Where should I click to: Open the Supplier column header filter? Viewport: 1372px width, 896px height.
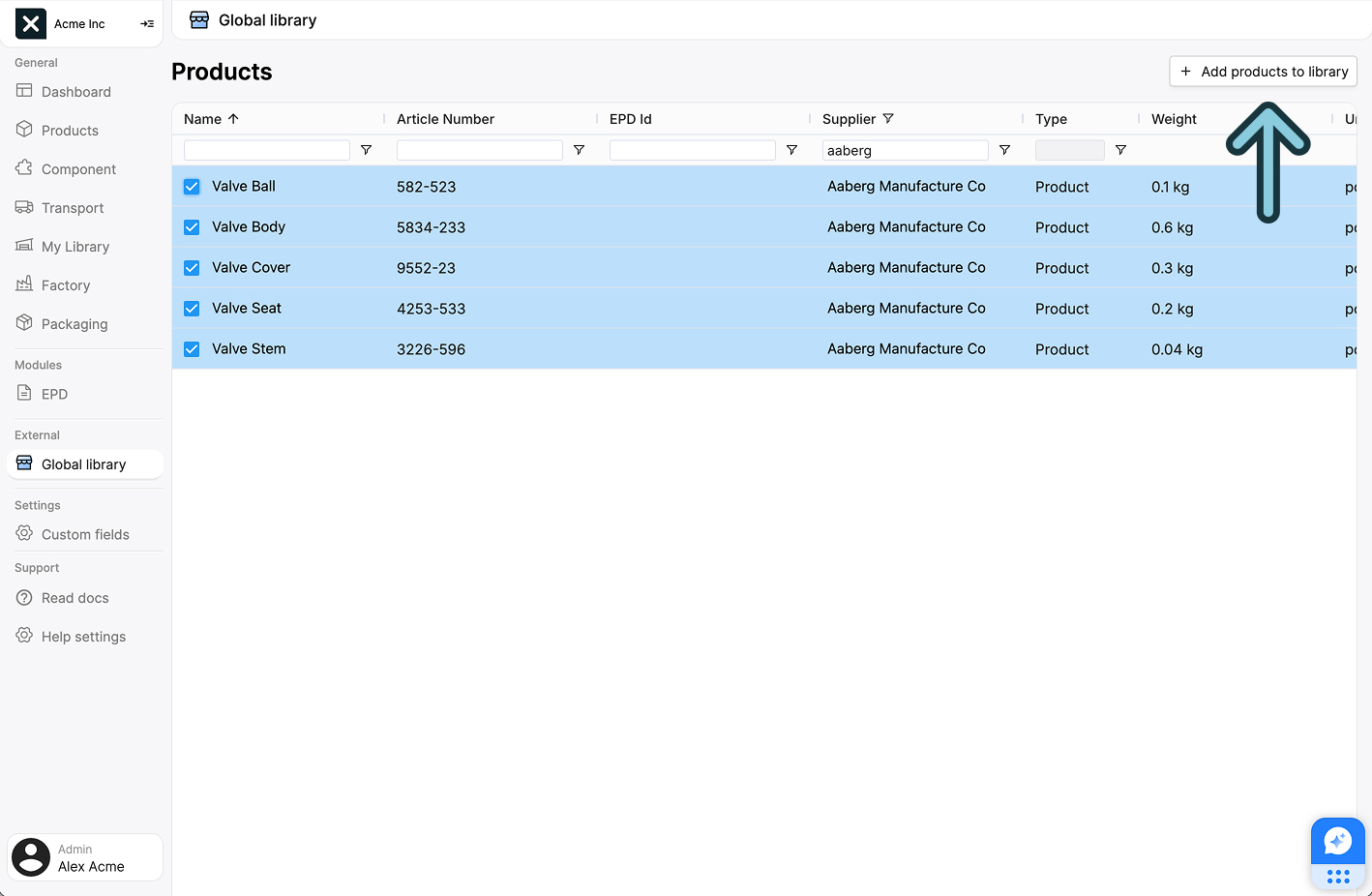click(888, 119)
